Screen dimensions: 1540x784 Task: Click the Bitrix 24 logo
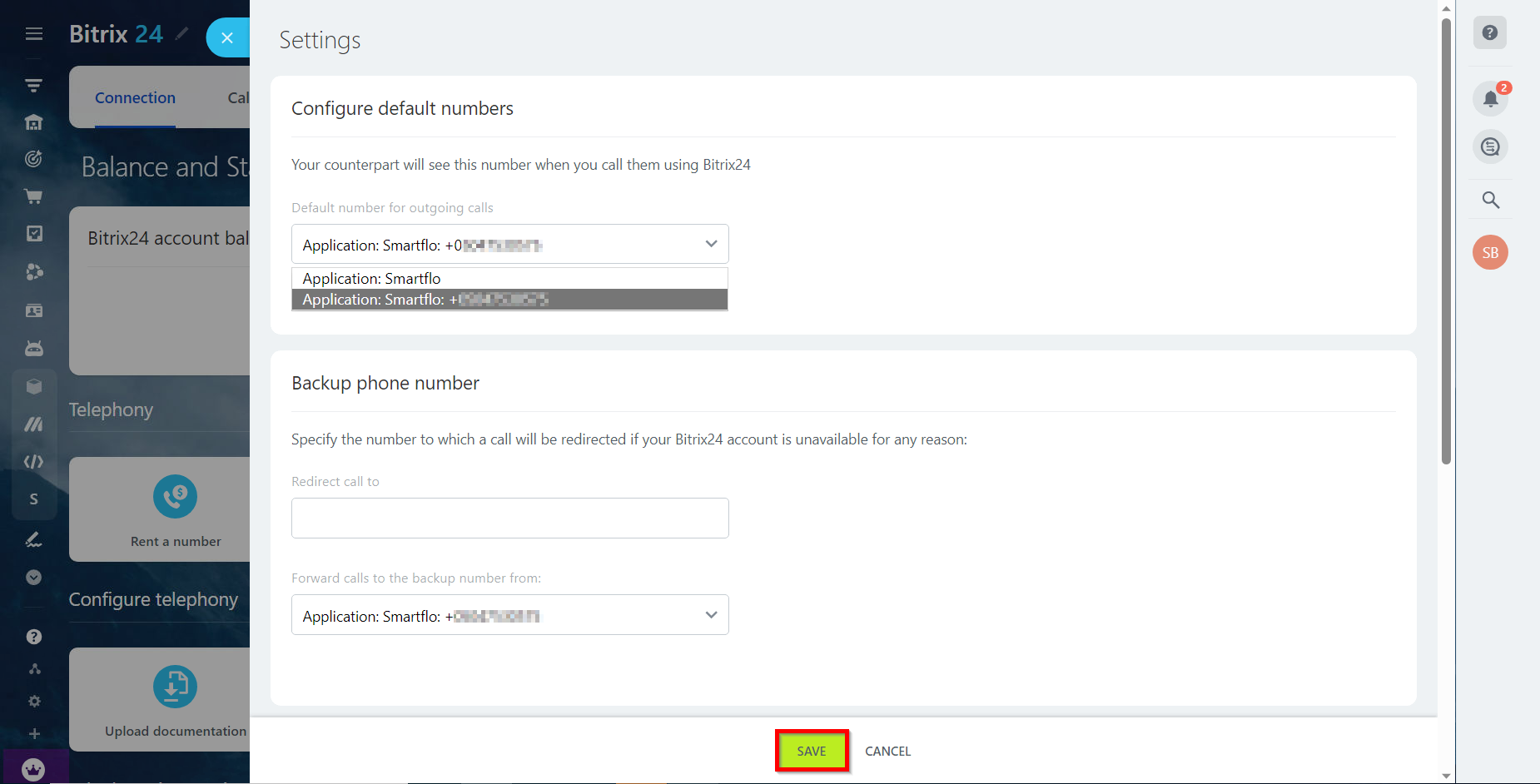pos(116,34)
